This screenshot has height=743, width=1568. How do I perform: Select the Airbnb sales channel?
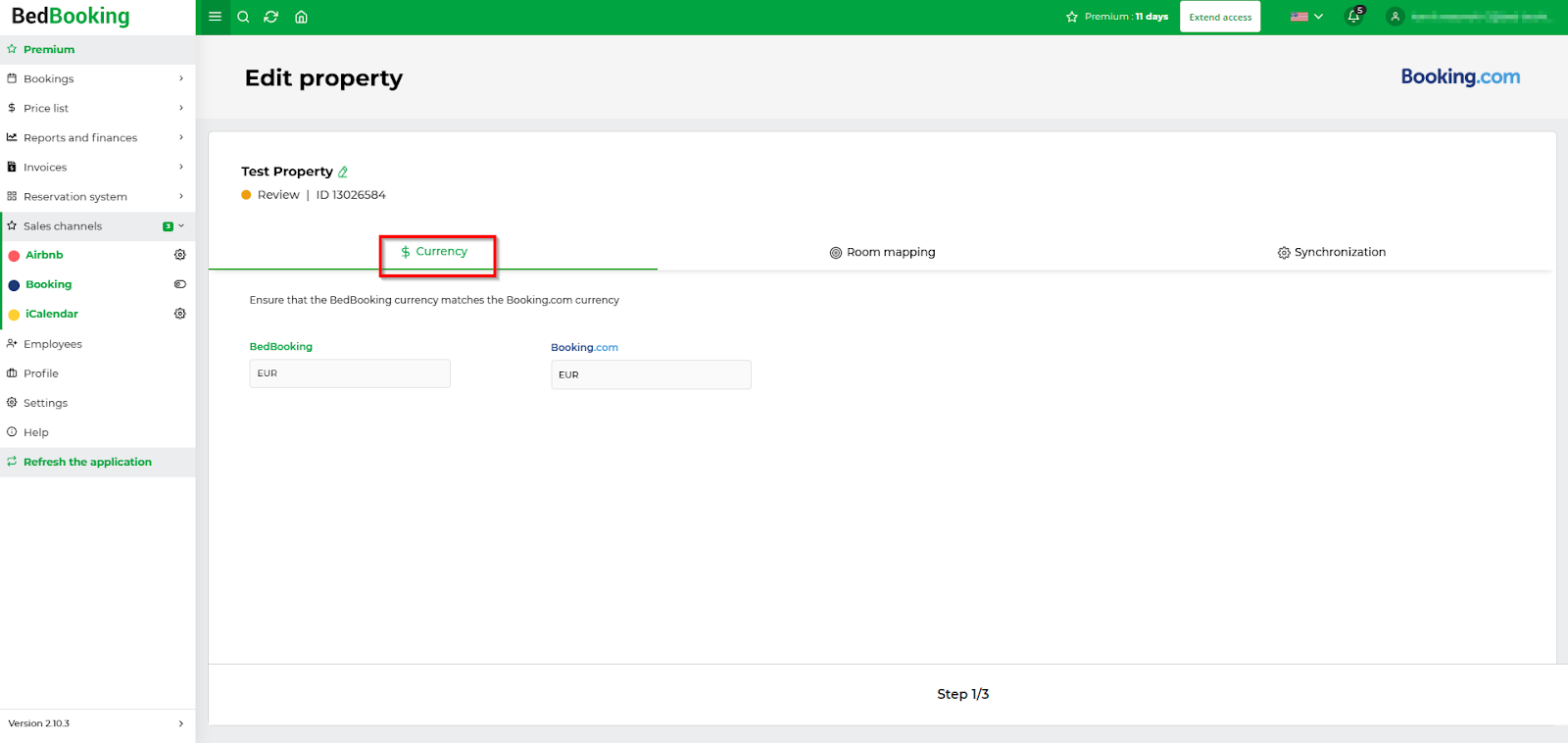(x=44, y=255)
